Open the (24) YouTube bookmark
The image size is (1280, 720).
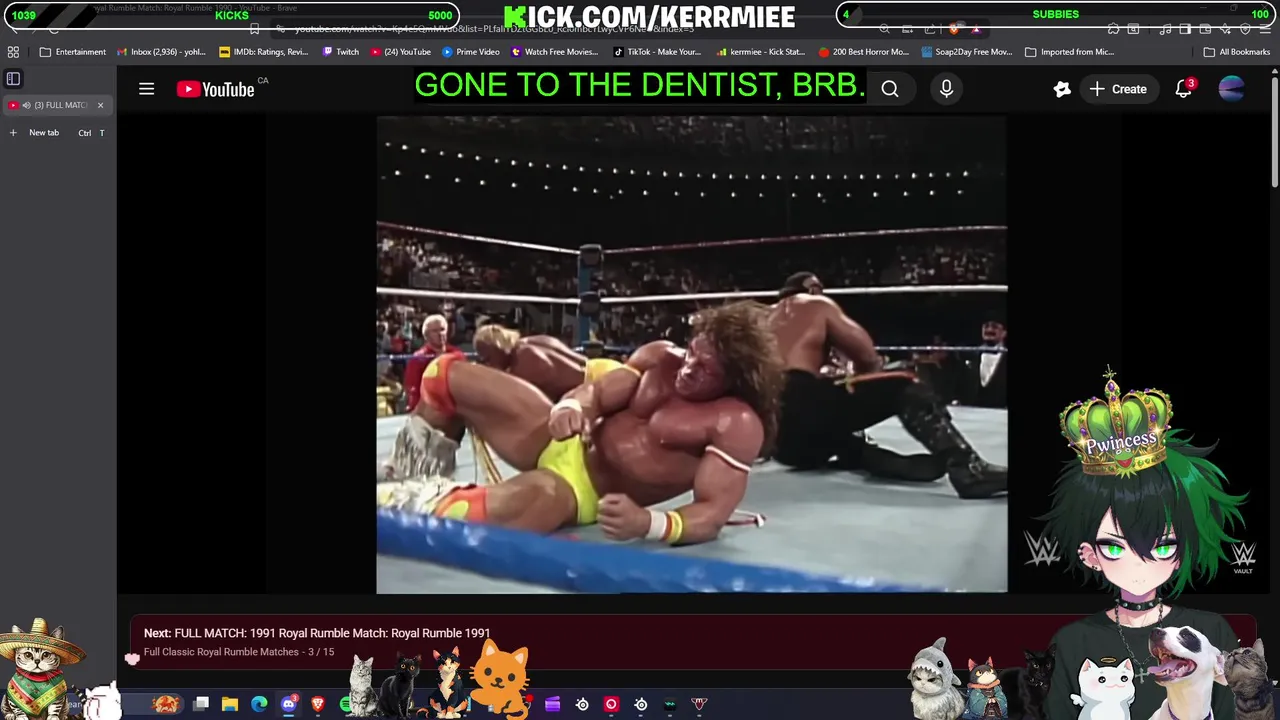tap(401, 52)
